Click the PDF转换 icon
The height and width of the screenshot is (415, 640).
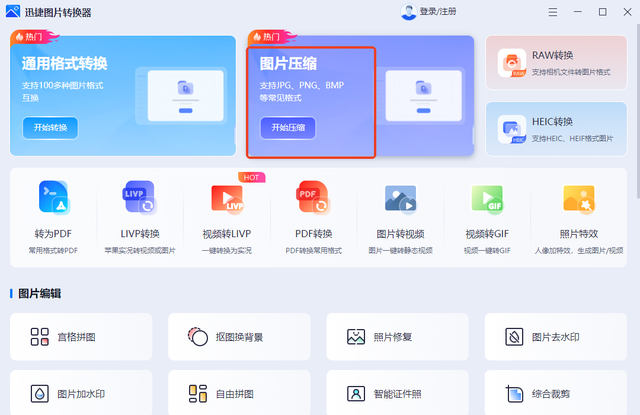tap(313, 198)
